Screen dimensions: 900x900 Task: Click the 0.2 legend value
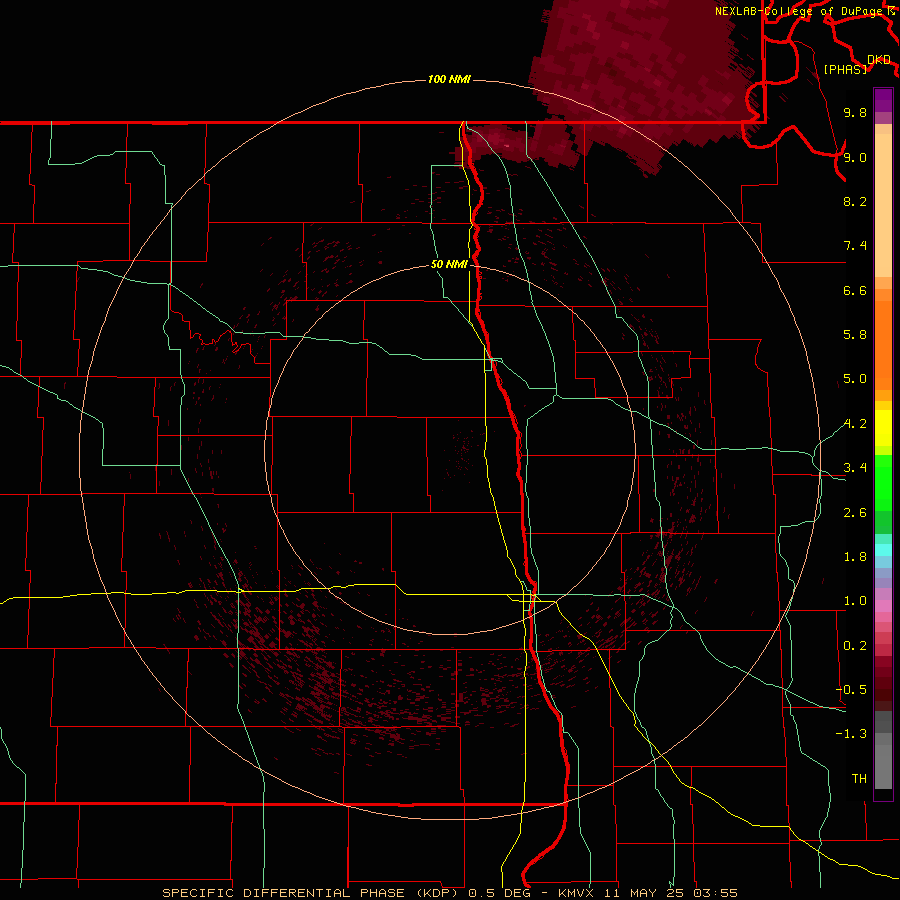855,646
